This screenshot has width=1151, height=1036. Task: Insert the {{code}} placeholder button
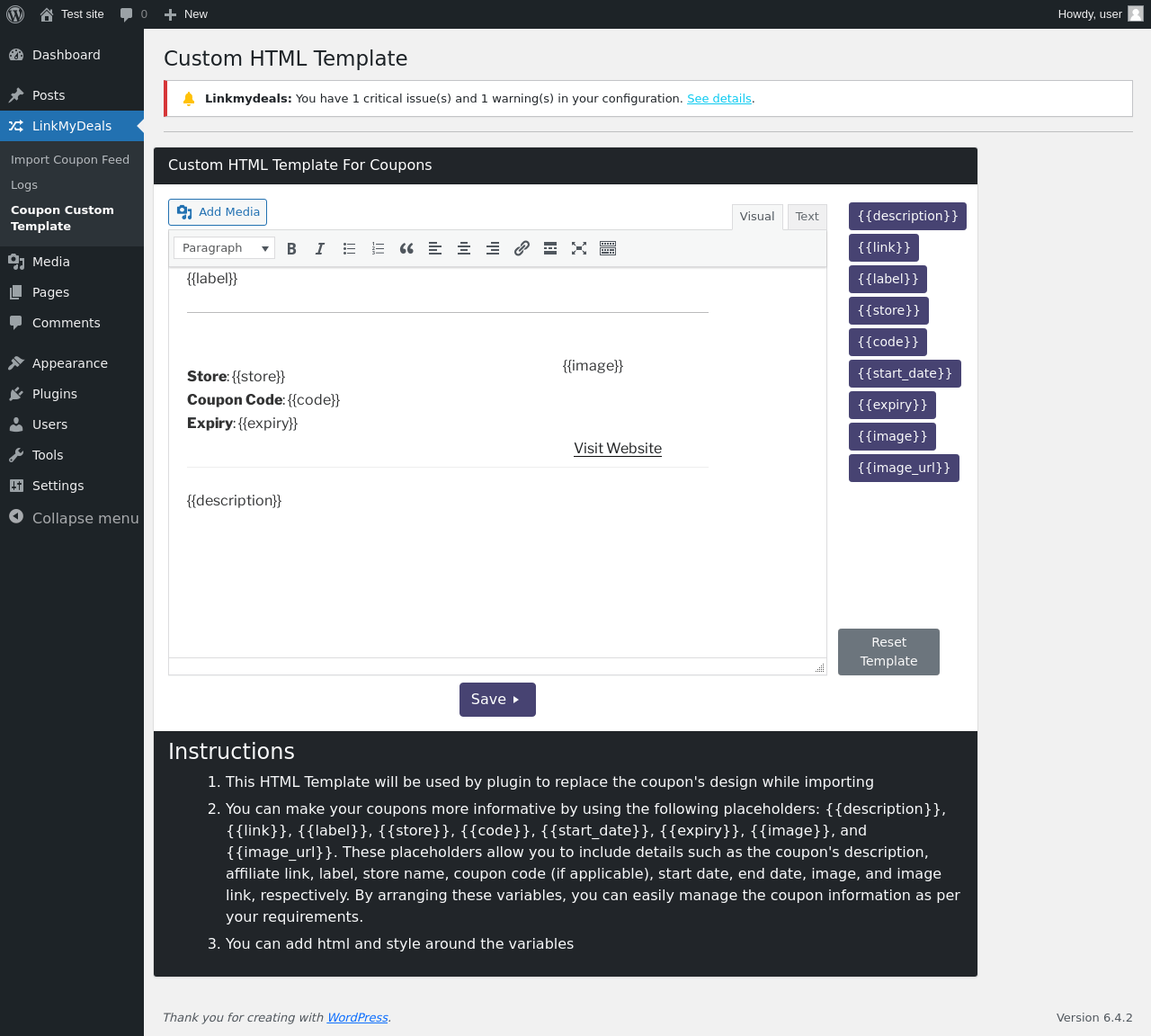[888, 342]
